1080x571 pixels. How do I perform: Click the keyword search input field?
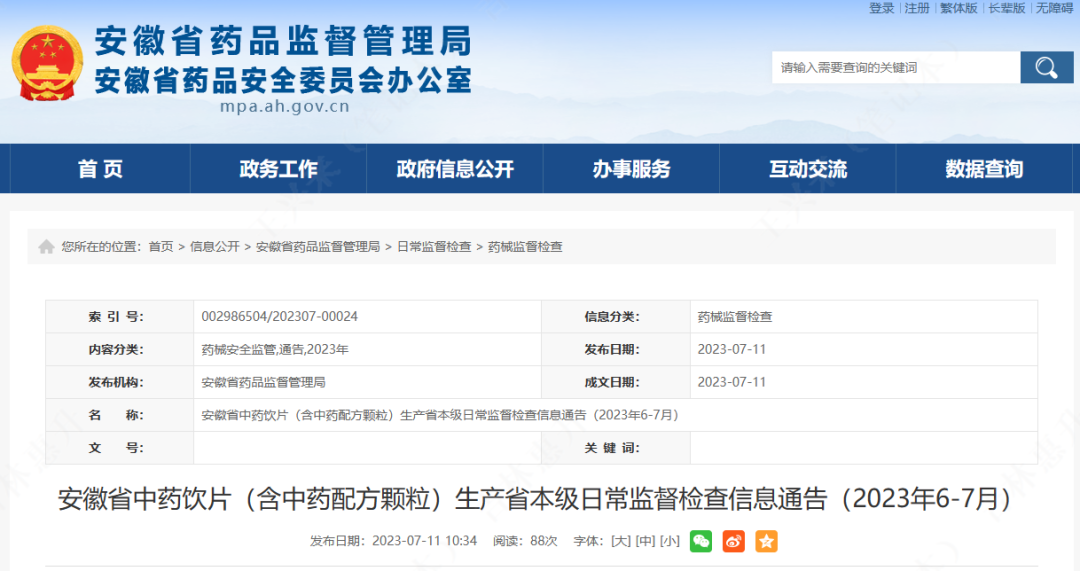tap(895, 68)
